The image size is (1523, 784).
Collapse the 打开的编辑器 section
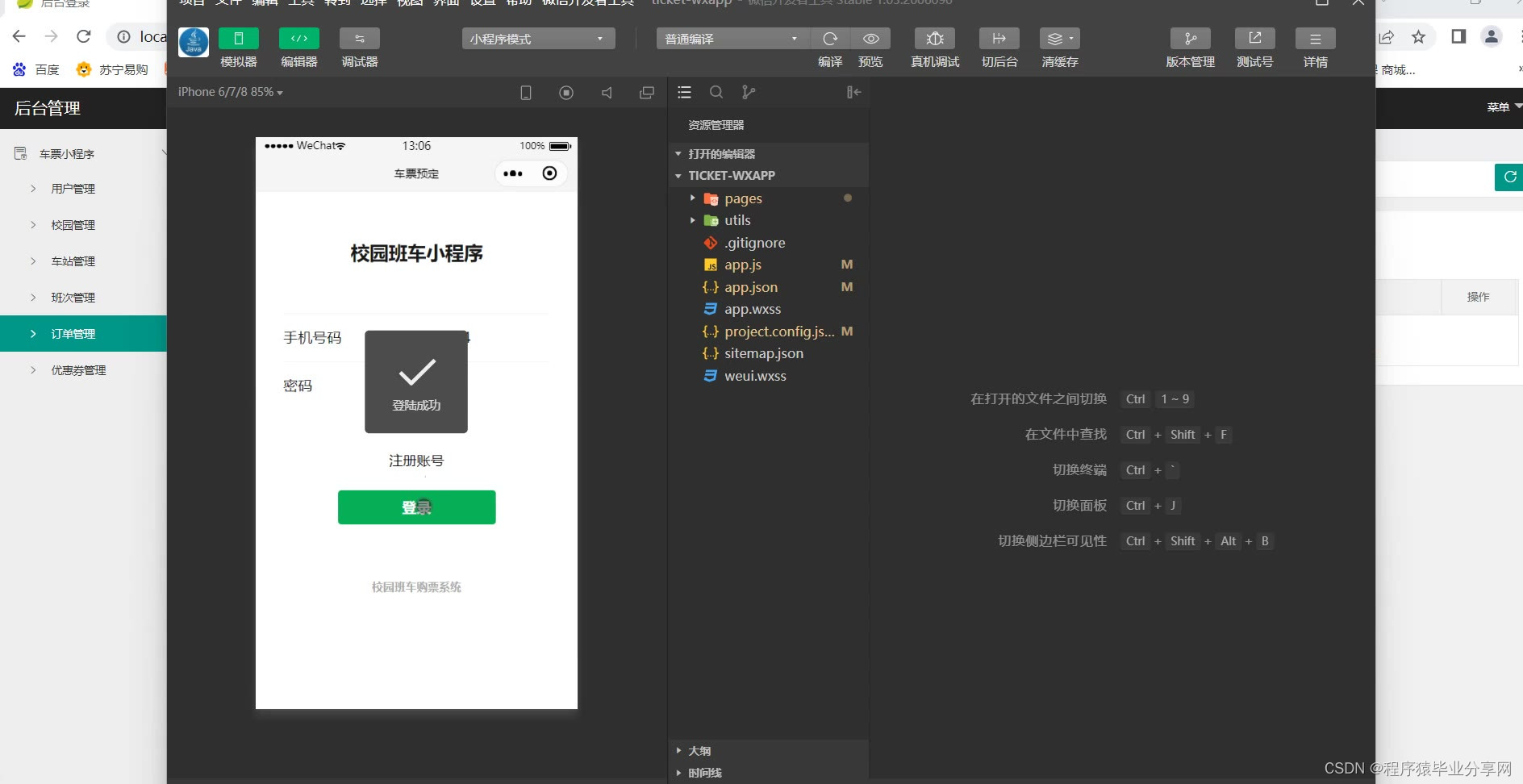pyautogui.click(x=769, y=154)
